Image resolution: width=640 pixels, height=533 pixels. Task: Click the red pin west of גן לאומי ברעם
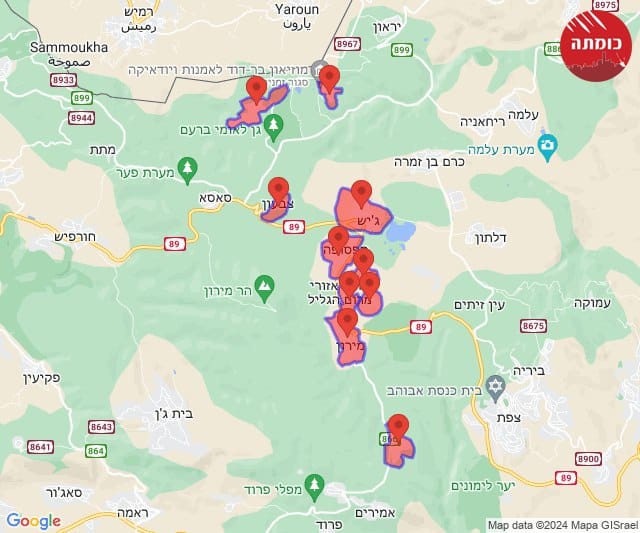(257, 90)
